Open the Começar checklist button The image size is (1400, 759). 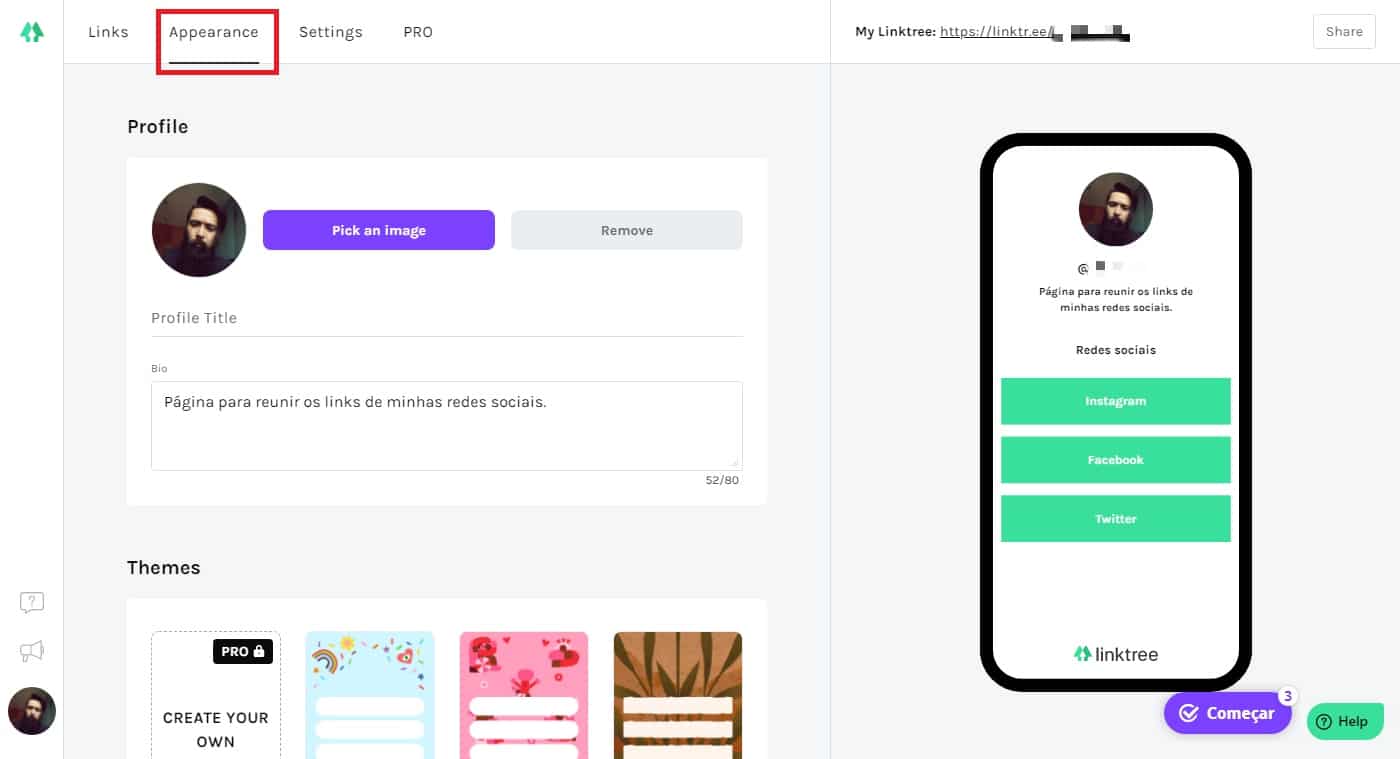point(1227,713)
